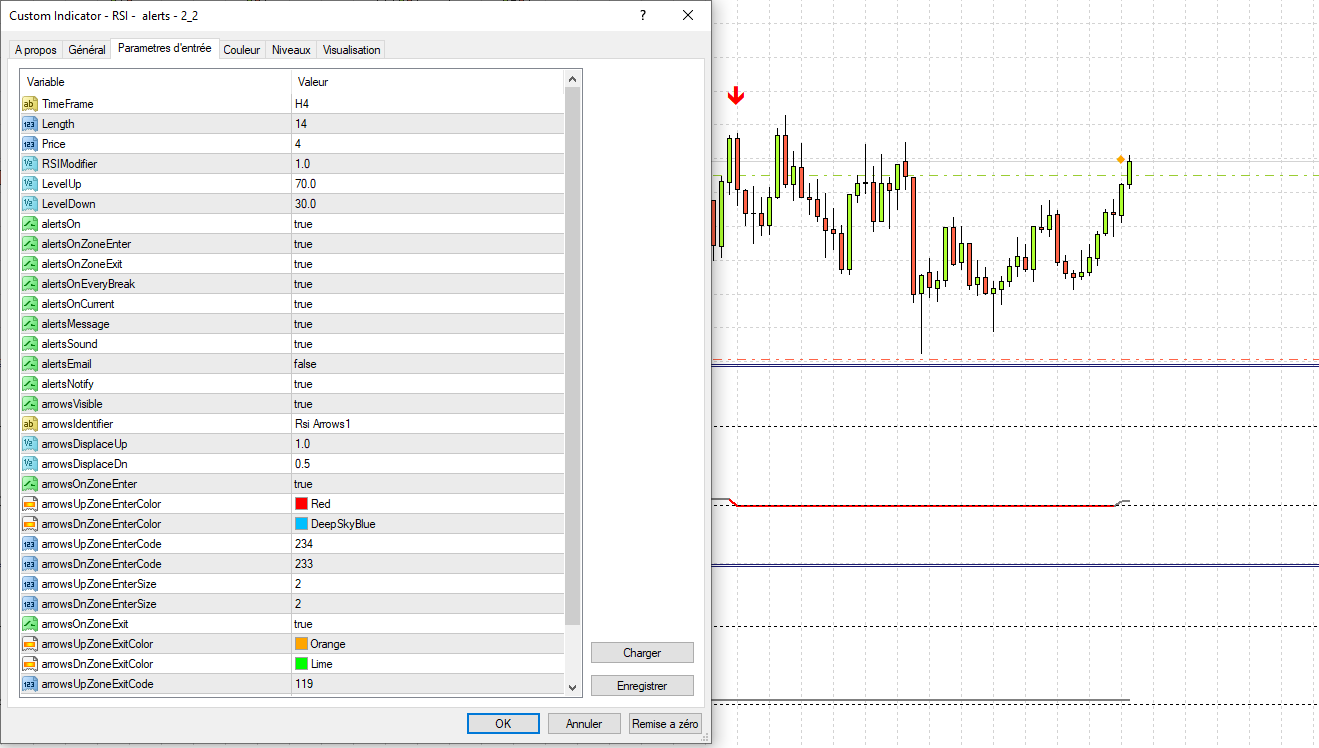This screenshot has width=1319, height=748.
Task: Click the red down arrow on chart
Action: 736,95
